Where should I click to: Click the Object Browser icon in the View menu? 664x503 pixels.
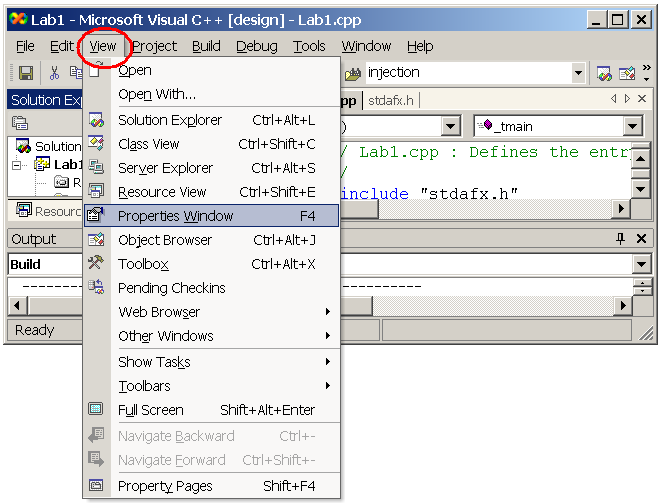(x=96, y=240)
